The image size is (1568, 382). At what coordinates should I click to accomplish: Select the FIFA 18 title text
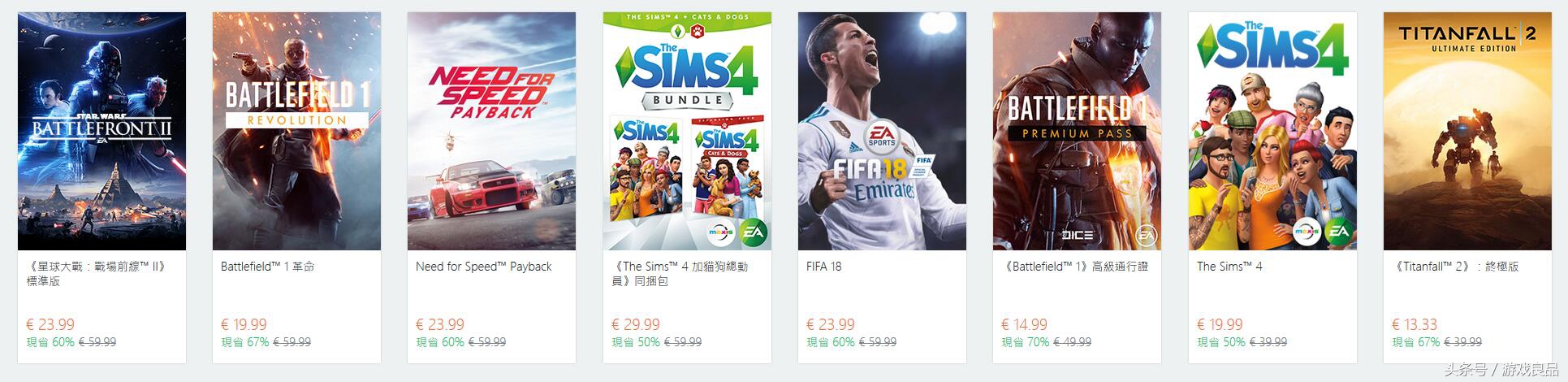click(x=824, y=267)
